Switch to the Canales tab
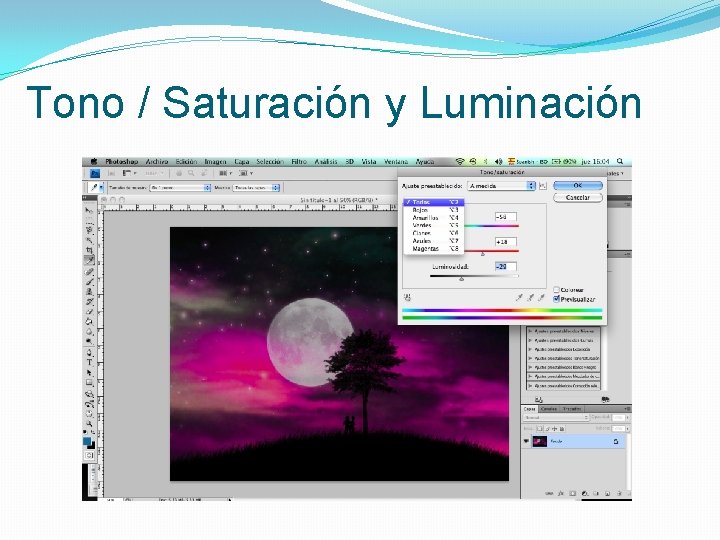Screen dimensions: 720x540 [x=549, y=409]
